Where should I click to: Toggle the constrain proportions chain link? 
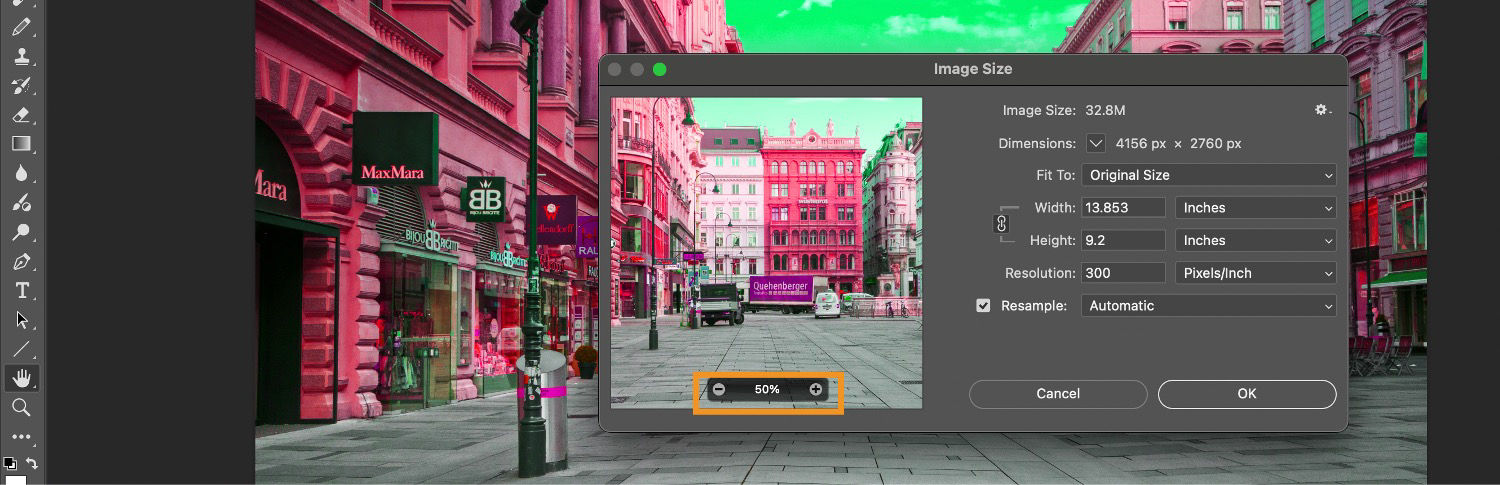click(x=1001, y=224)
